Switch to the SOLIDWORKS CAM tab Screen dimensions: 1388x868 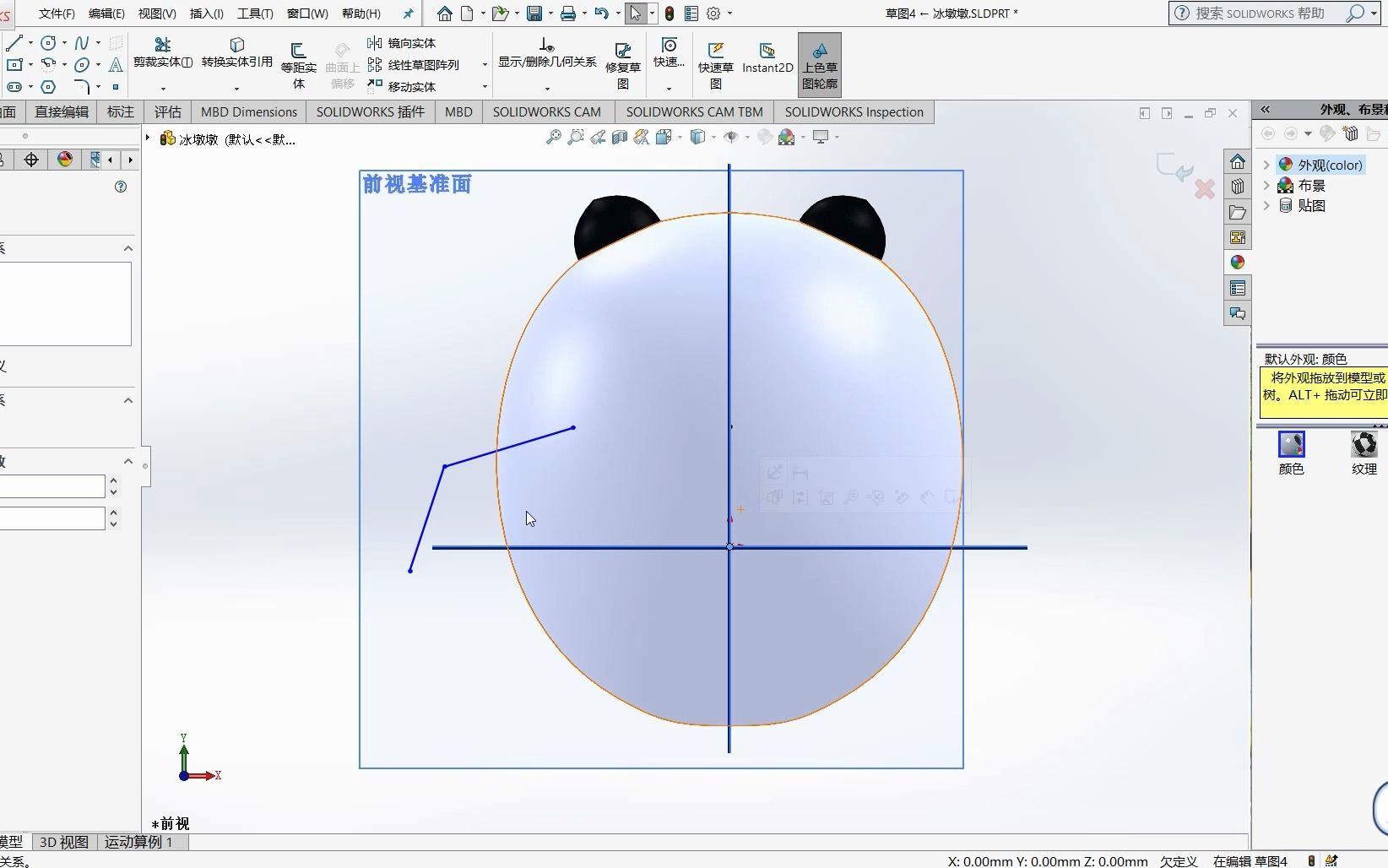[546, 111]
